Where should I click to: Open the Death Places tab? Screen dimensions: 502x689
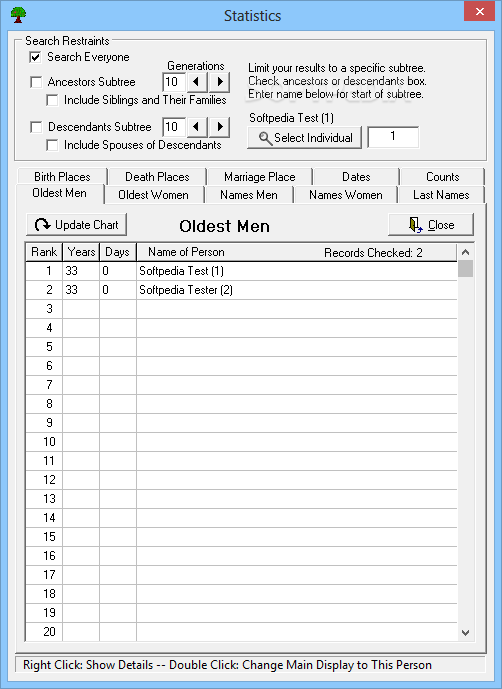point(157,177)
